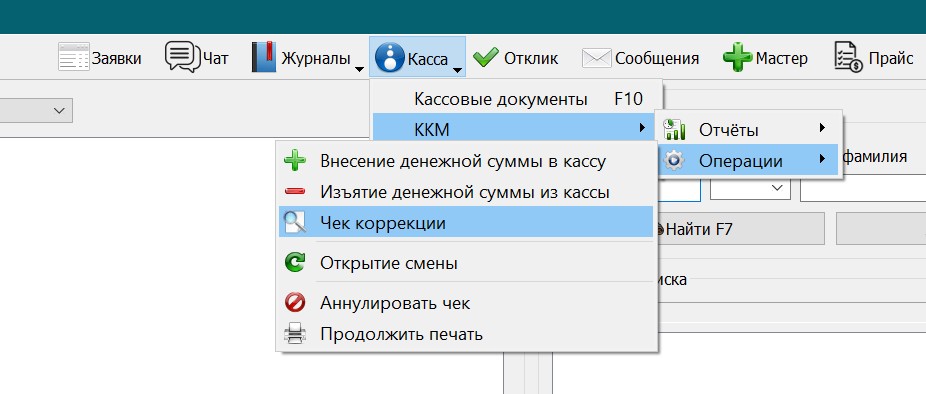926x394 pixels.
Task: Click magnifier icon beside Чек коррекции
Action: [x=295, y=222]
